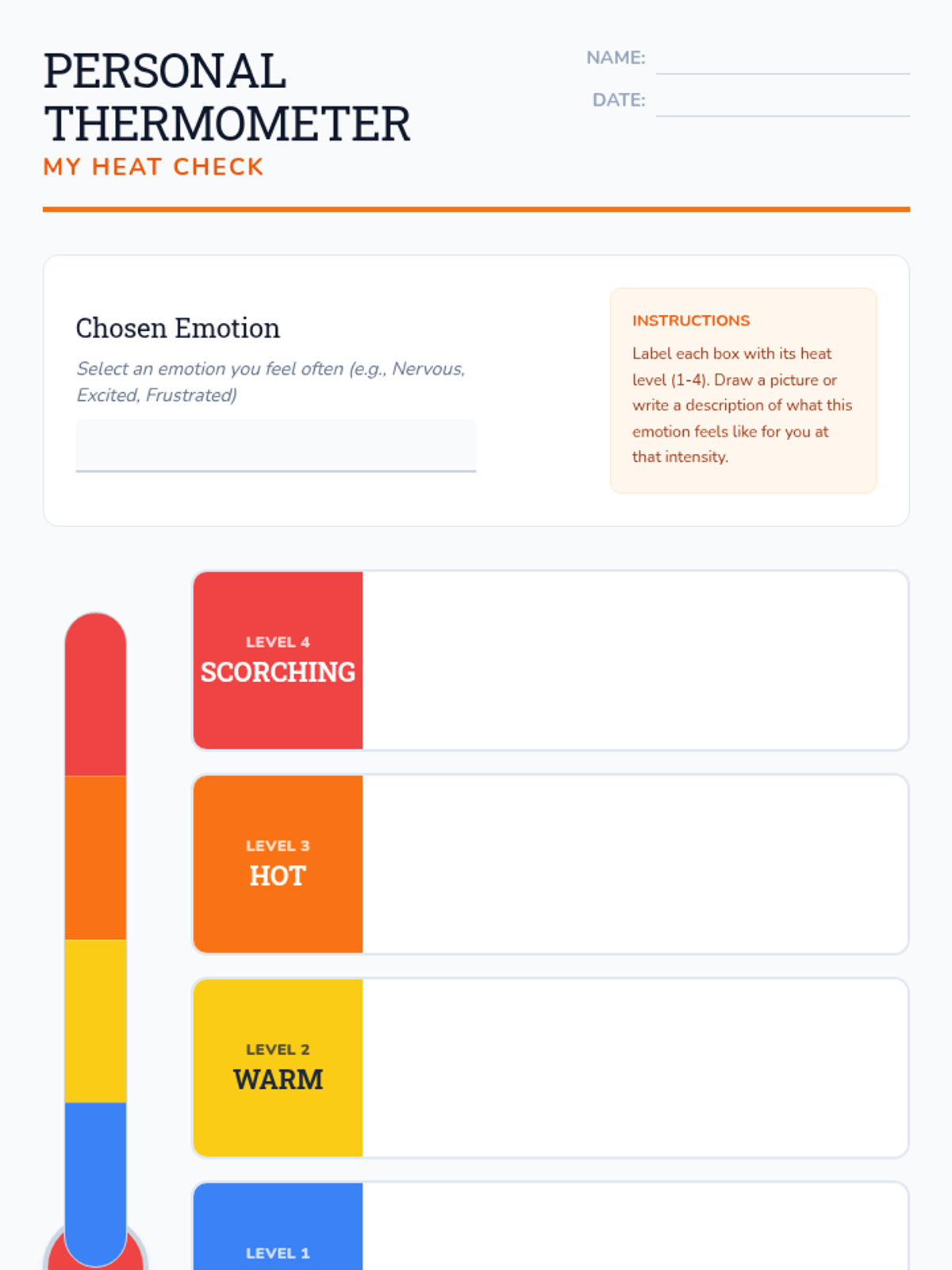Click the thermometer's yellow segment
The width and height of the screenshot is (952, 1270).
click(x=95, y=1021)
